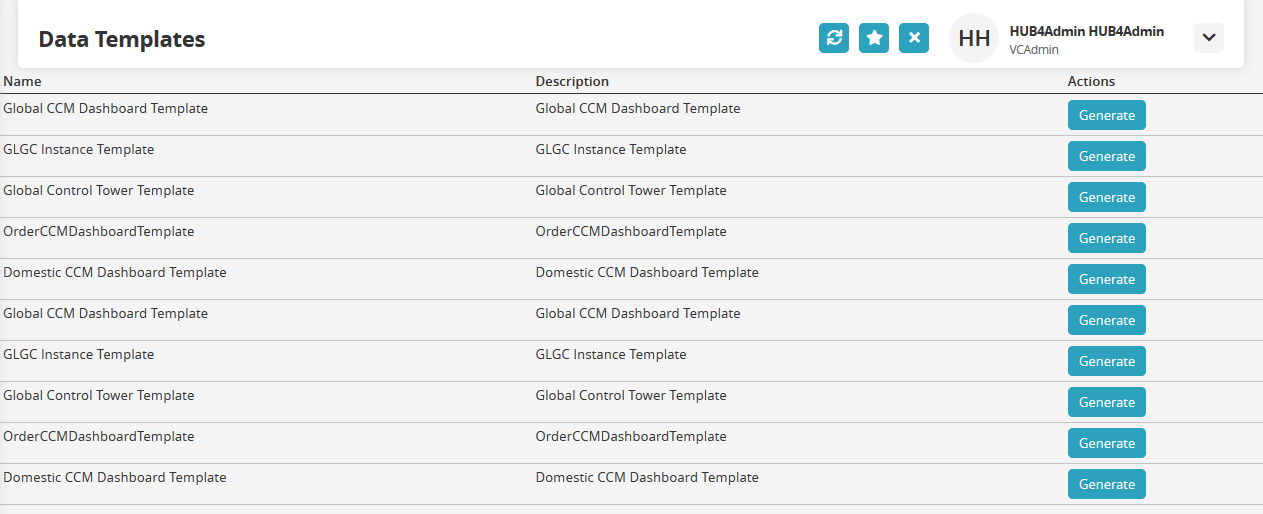Click the Actions column header
The height and width of the screenshot is (514, 1263).
pyautogui.click(x=1091, y=81)
